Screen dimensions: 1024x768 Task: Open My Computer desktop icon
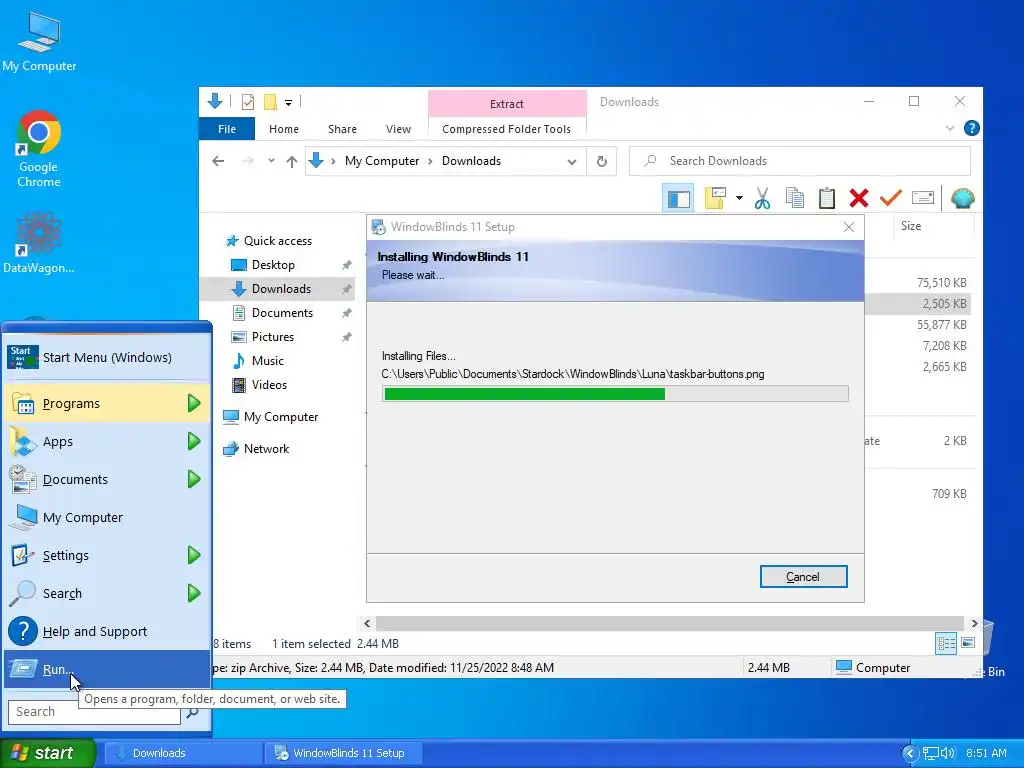click(x=39, y=42)
